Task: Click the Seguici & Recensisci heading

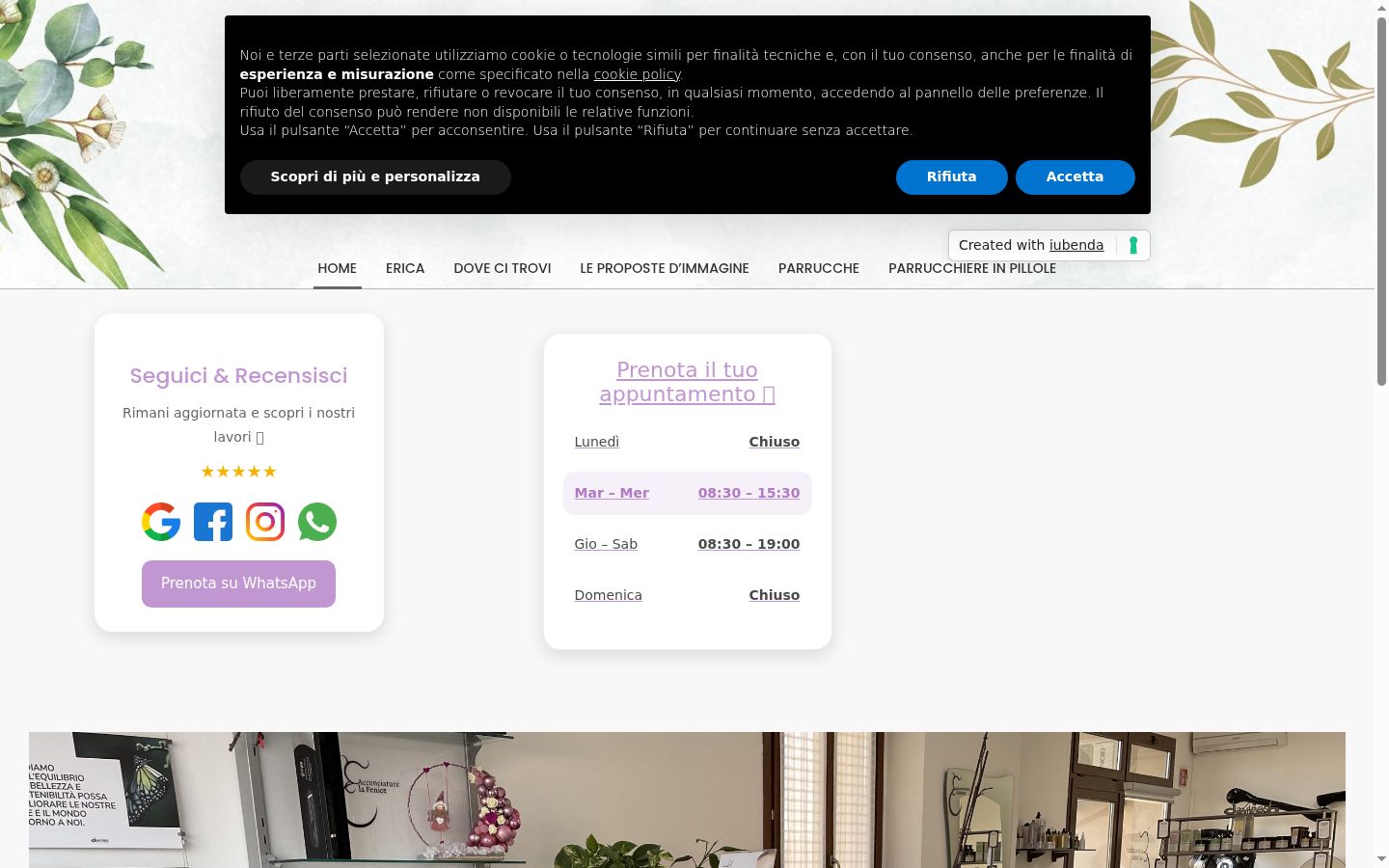Action: (238, 376)
